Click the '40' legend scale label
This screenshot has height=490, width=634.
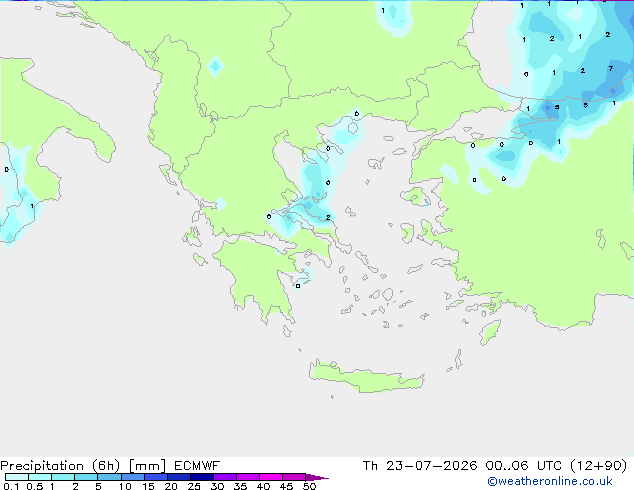[263, 486]
